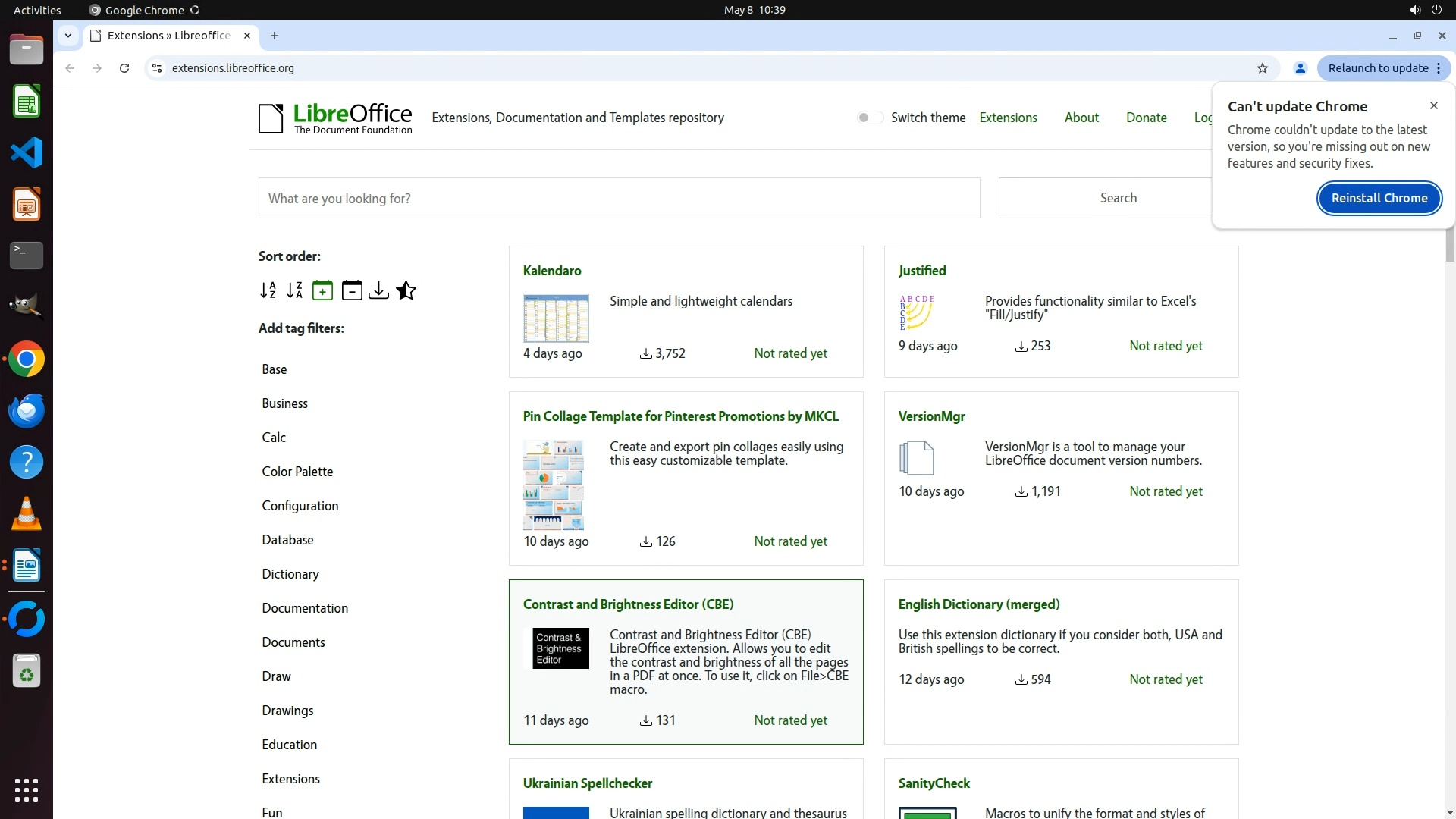The image size is (1456, 819).
Task: Toggle the Switch theme switch
Action: [x=870, y=118]
